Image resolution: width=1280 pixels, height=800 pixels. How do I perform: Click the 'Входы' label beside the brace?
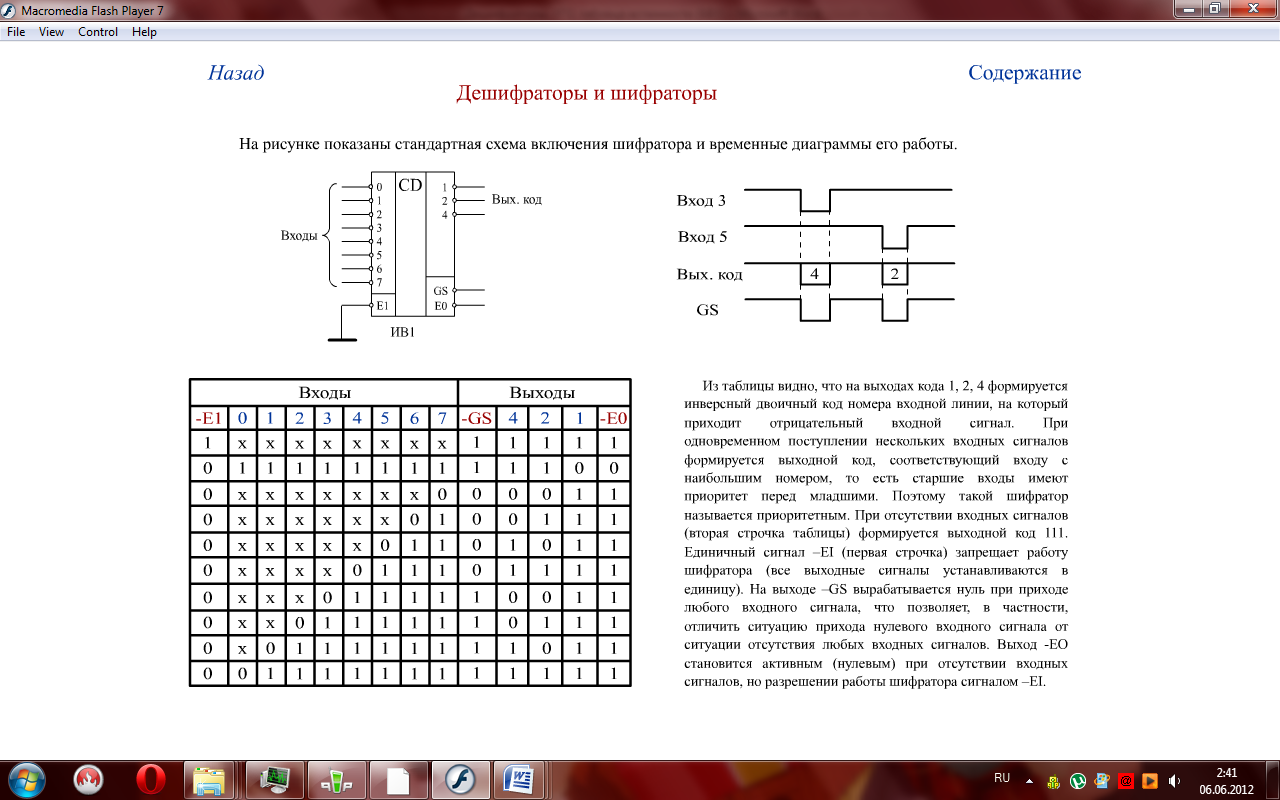coord(299,236)
